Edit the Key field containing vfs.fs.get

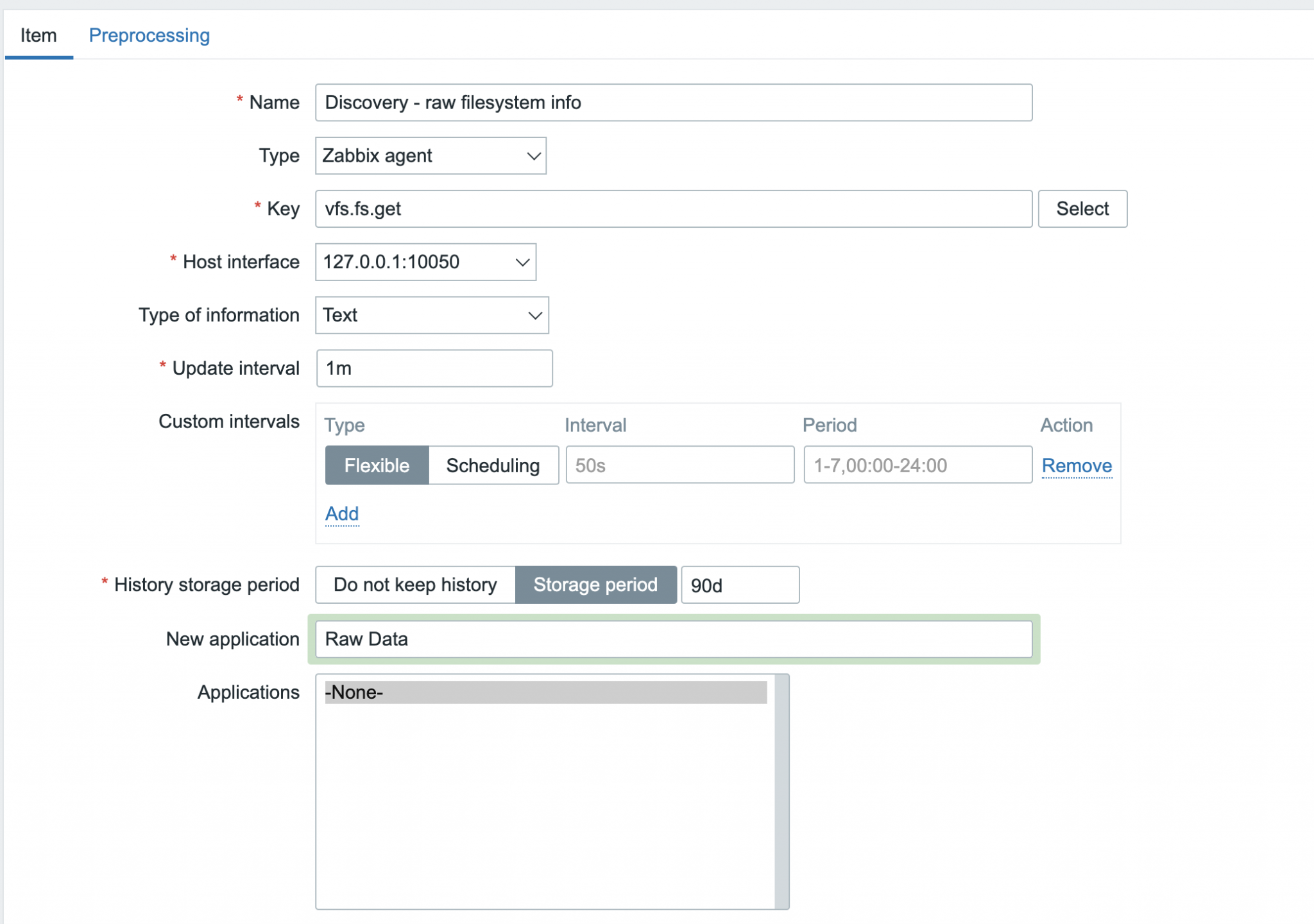click(673, 209)
